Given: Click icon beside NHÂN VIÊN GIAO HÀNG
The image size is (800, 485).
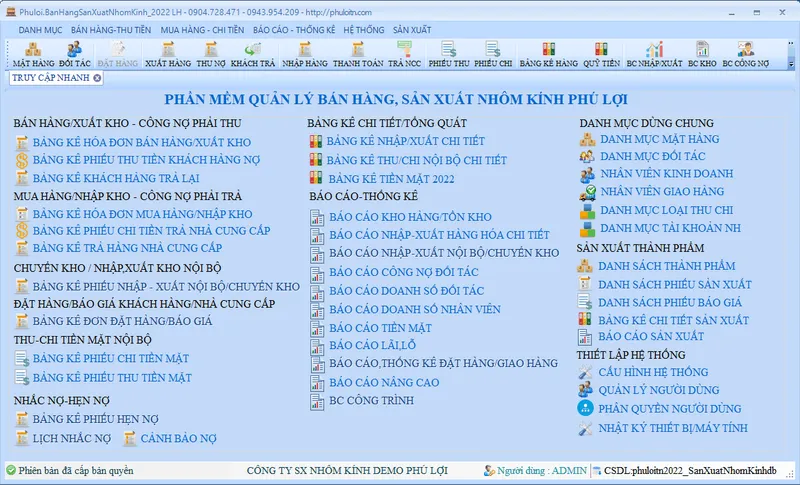Looking at the screenshot, I should [x=587, y=192].
